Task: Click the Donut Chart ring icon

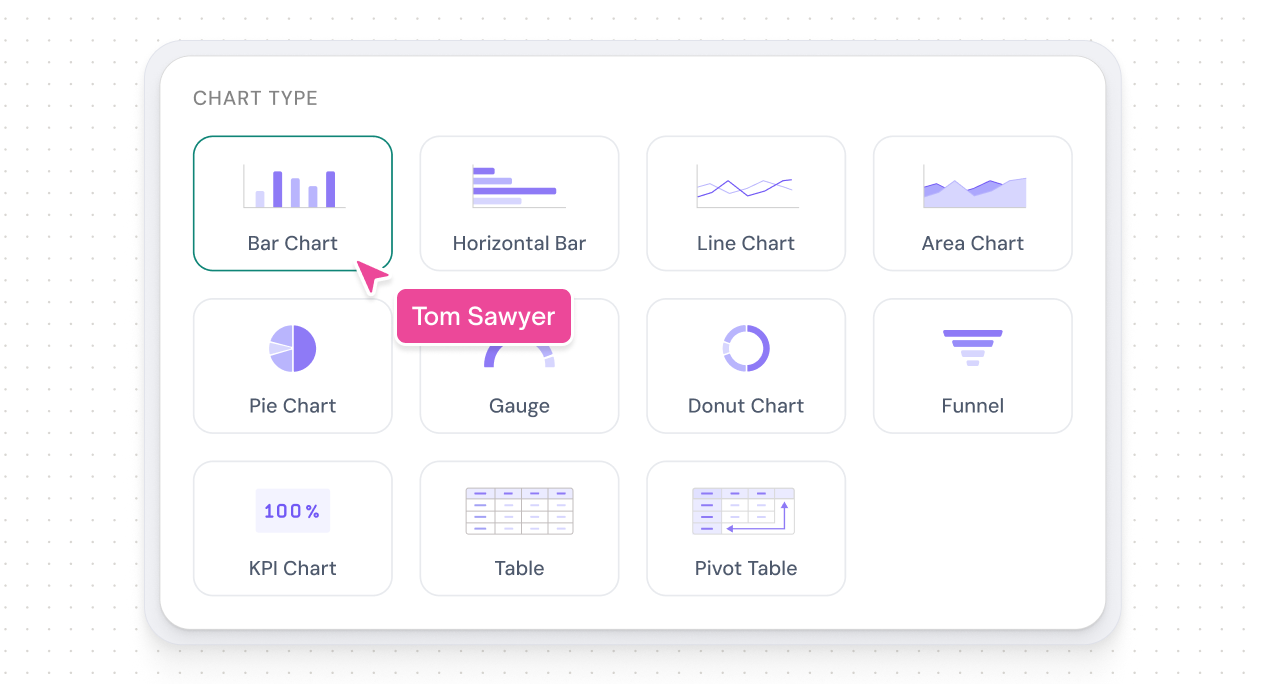Action: [x=746, y=349]
